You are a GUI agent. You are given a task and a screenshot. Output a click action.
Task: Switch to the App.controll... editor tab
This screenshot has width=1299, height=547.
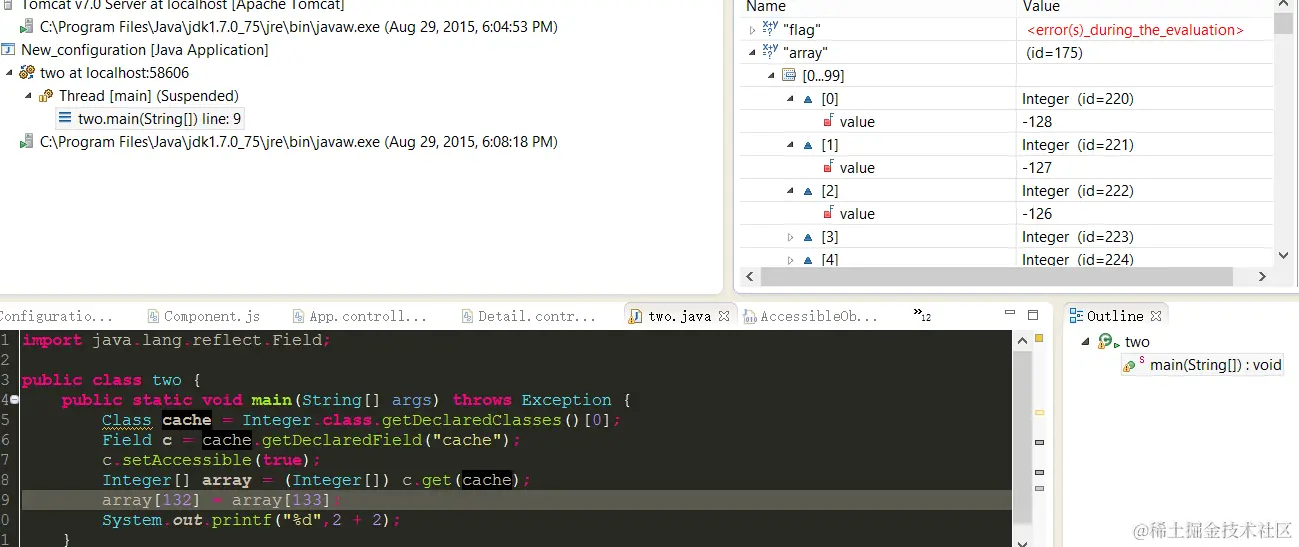[359, 316]
